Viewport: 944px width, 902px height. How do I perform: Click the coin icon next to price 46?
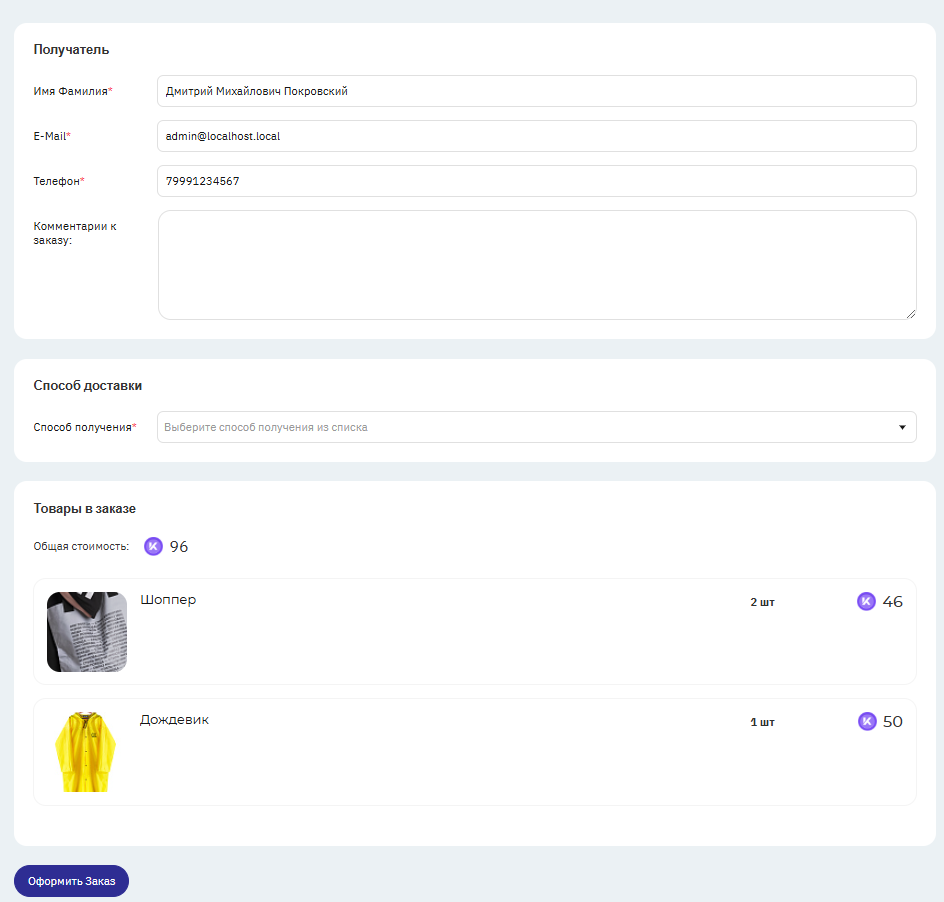click(866, 601)
